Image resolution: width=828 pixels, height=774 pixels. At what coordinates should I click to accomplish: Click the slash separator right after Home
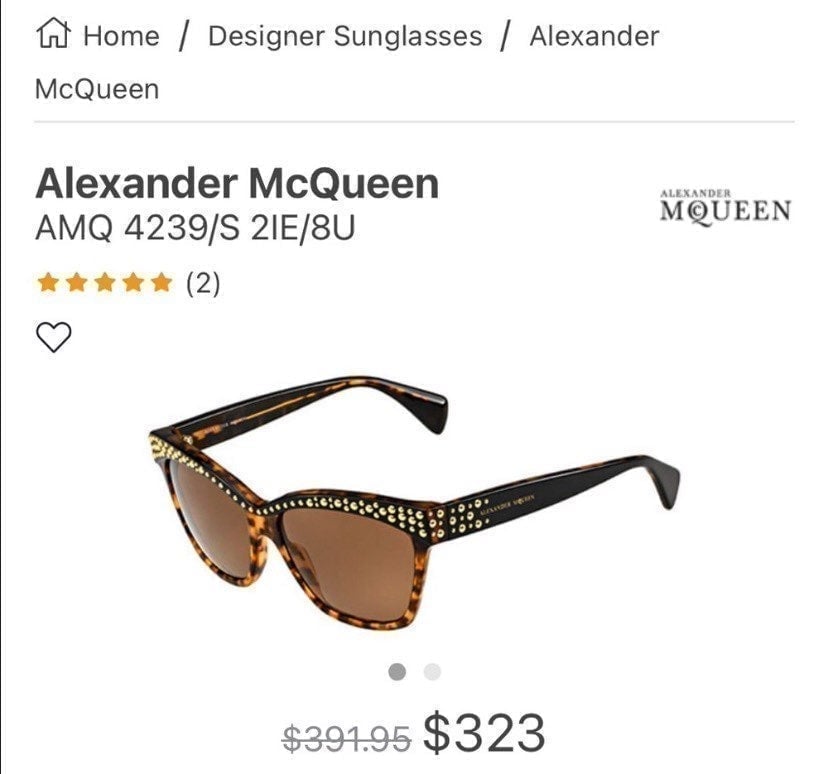point(183,36)
